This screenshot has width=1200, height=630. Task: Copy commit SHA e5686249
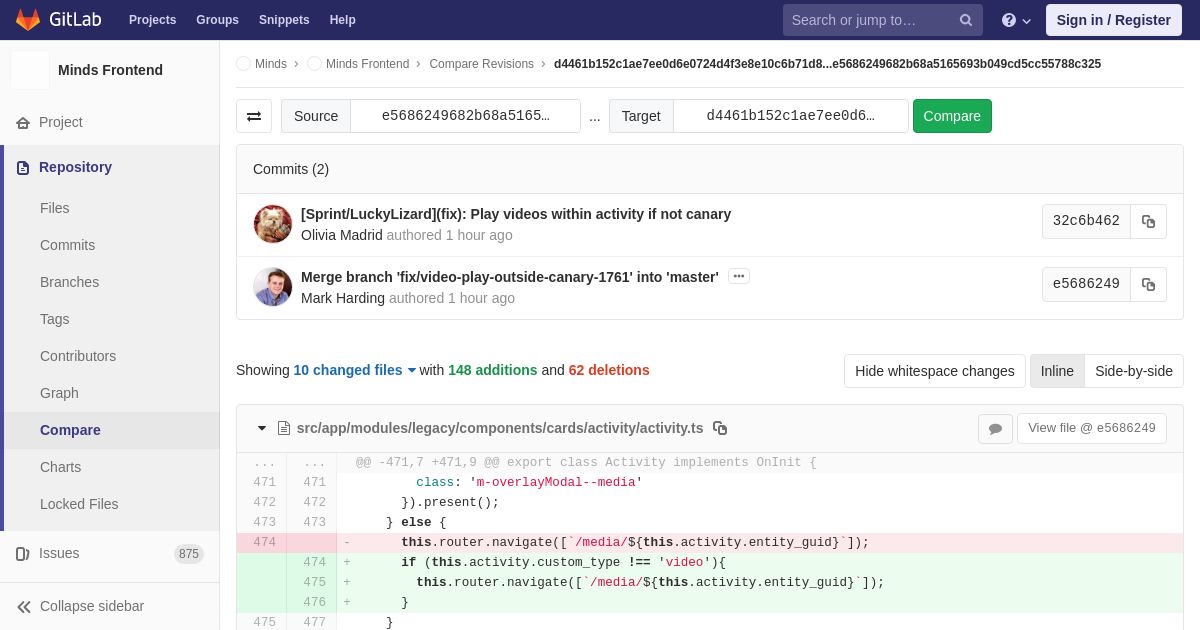coord(1148,285)
